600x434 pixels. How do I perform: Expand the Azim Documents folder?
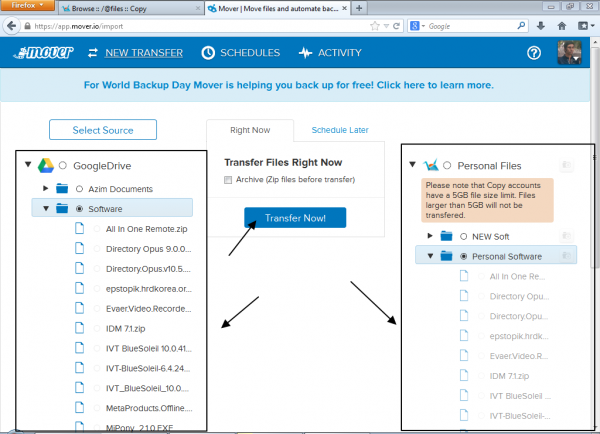(46, 188)
